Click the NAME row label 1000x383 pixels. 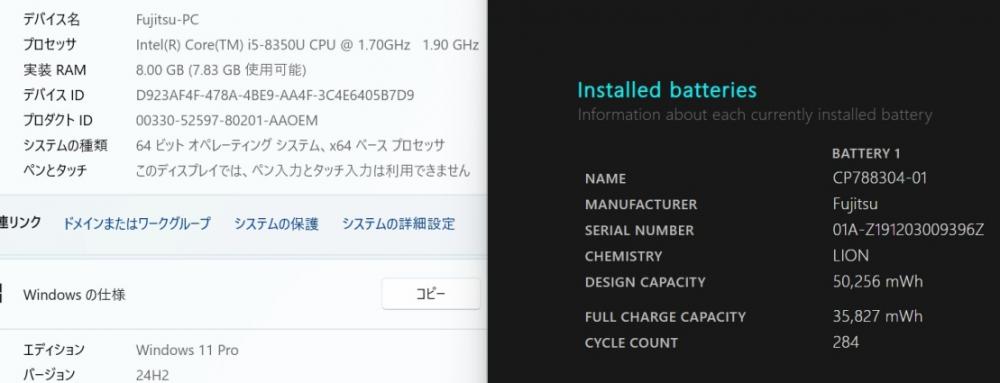(605, 179)
